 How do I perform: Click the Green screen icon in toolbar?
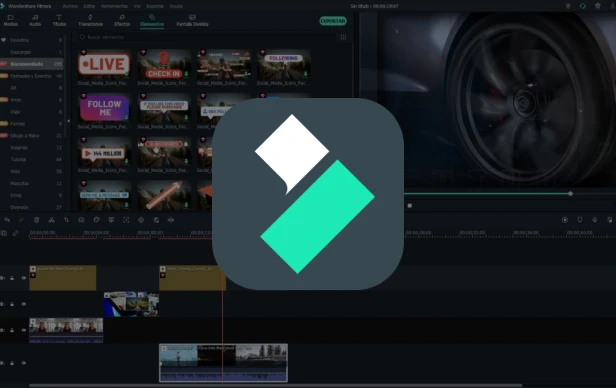(111, 220)
